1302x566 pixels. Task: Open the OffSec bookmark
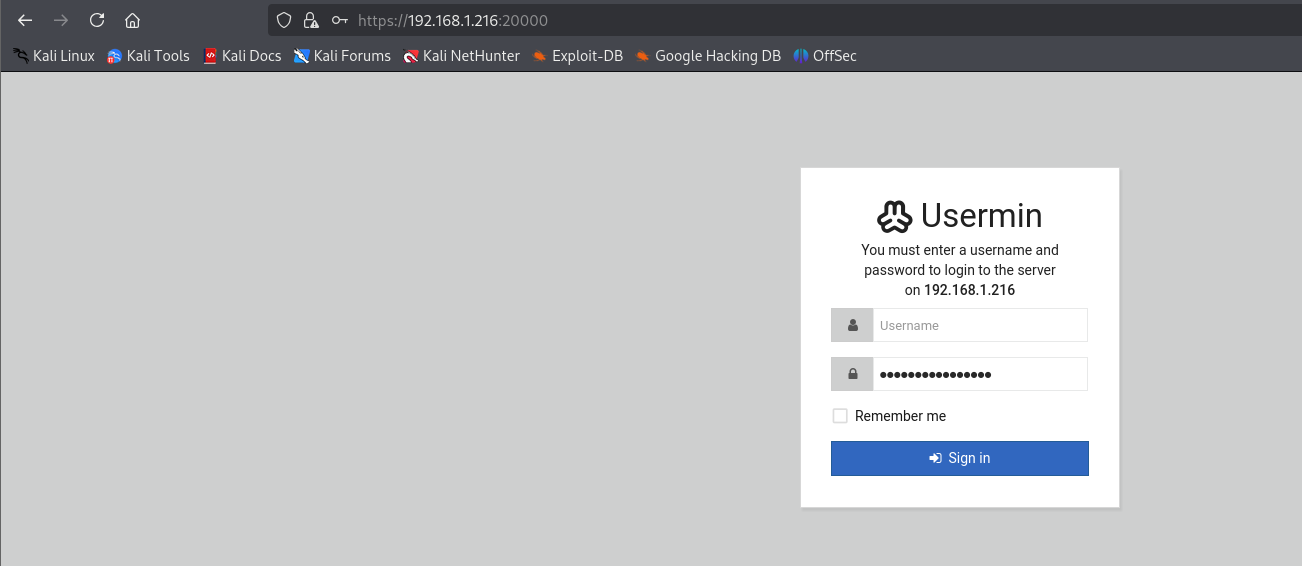point(825,56)
